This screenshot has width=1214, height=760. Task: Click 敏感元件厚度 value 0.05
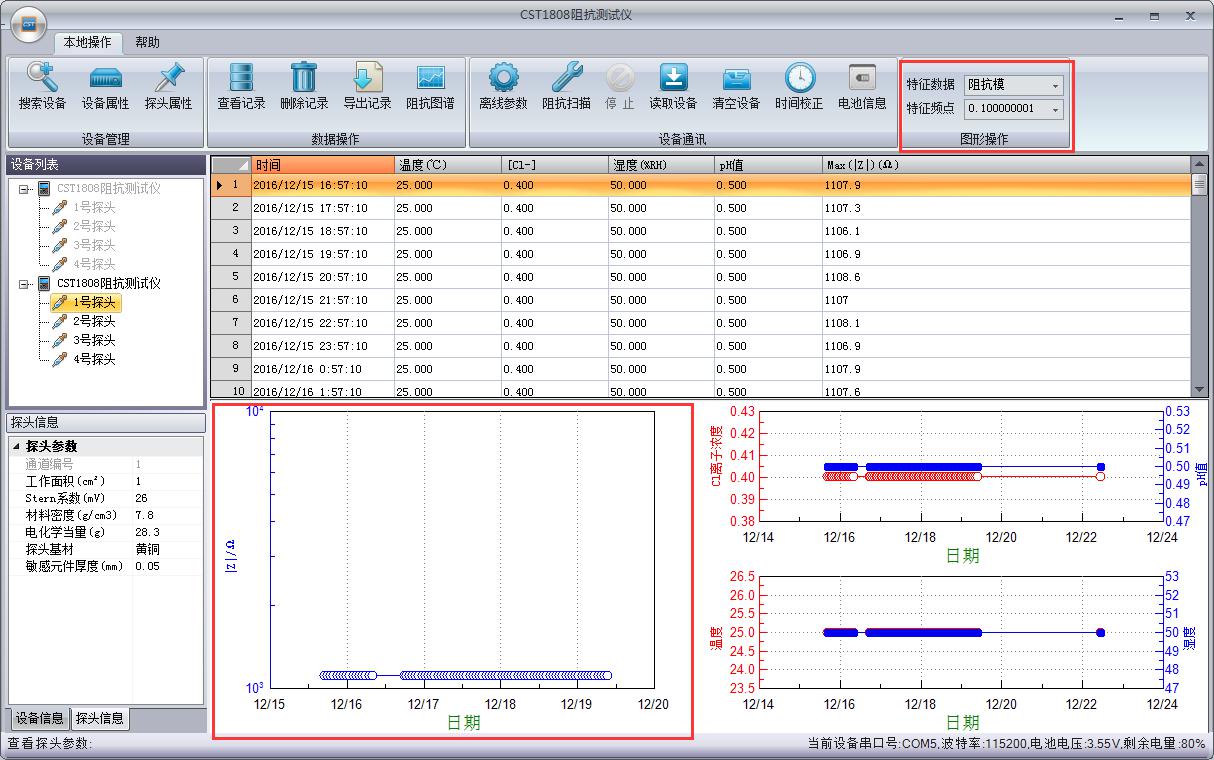[167, 566]
